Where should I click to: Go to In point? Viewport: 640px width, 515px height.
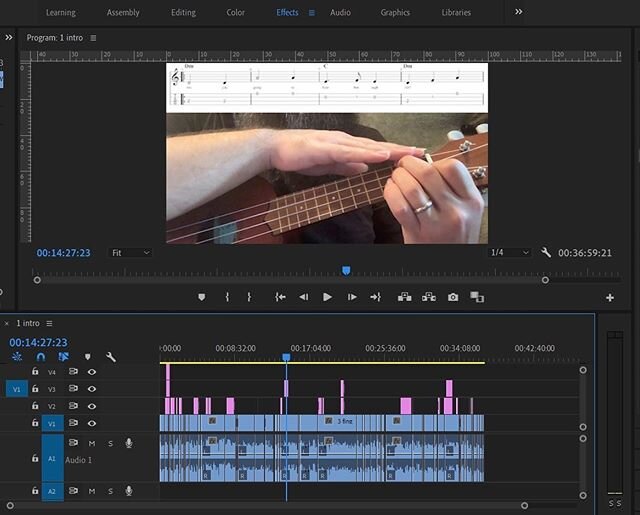pyautogui.click(x=280, y=297)
